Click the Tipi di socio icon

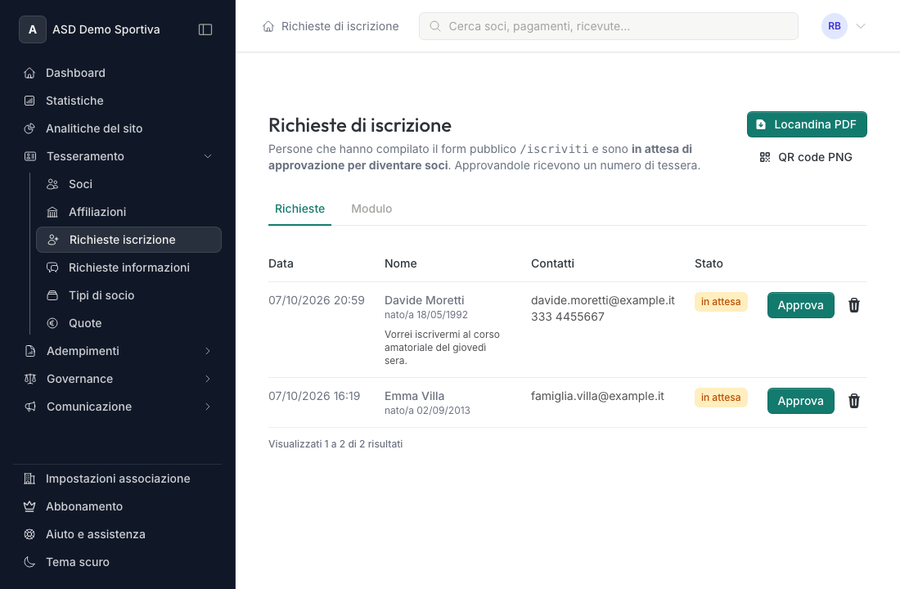coord(52,296)
